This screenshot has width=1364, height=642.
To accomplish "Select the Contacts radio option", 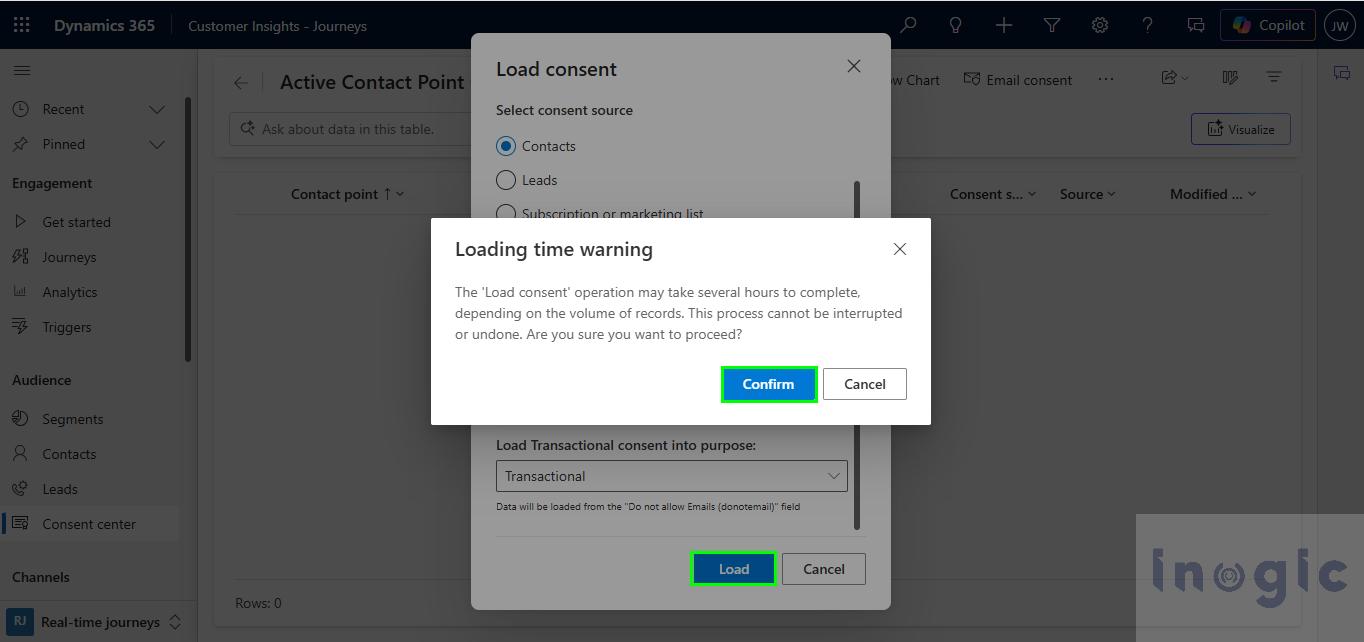I will pyautogui.click(x=506, y=146).
